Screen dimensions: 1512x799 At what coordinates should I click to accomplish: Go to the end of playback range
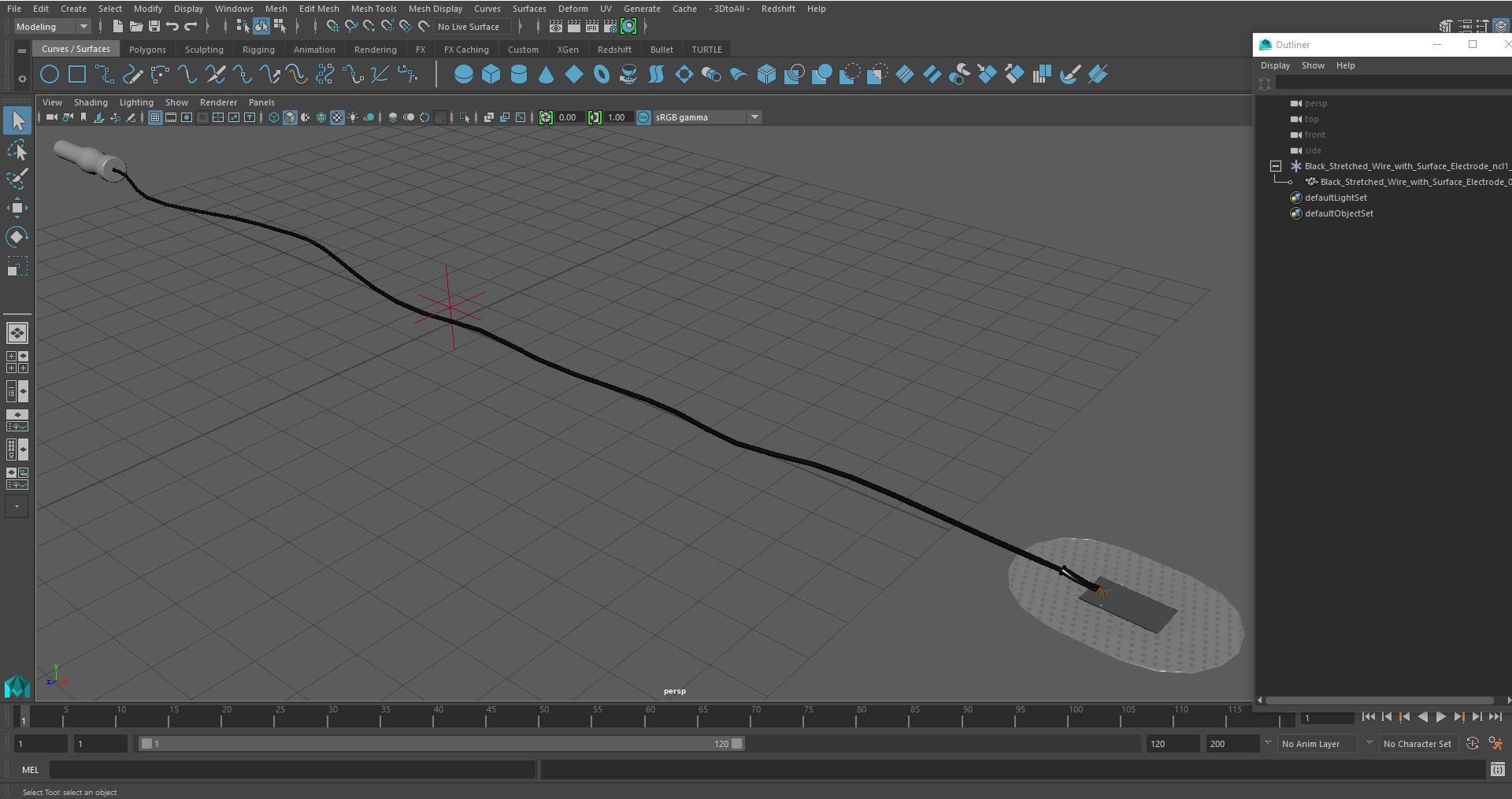point(1495,716)
